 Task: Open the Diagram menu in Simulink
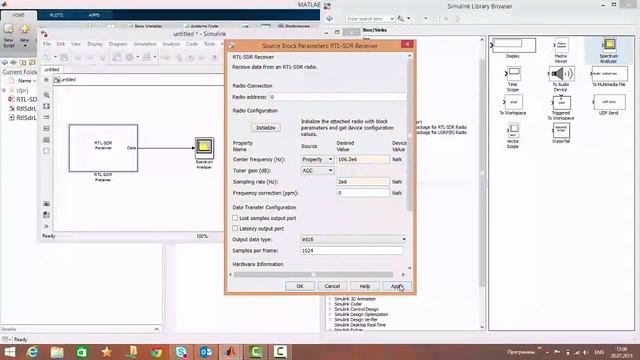coord(118,44)
